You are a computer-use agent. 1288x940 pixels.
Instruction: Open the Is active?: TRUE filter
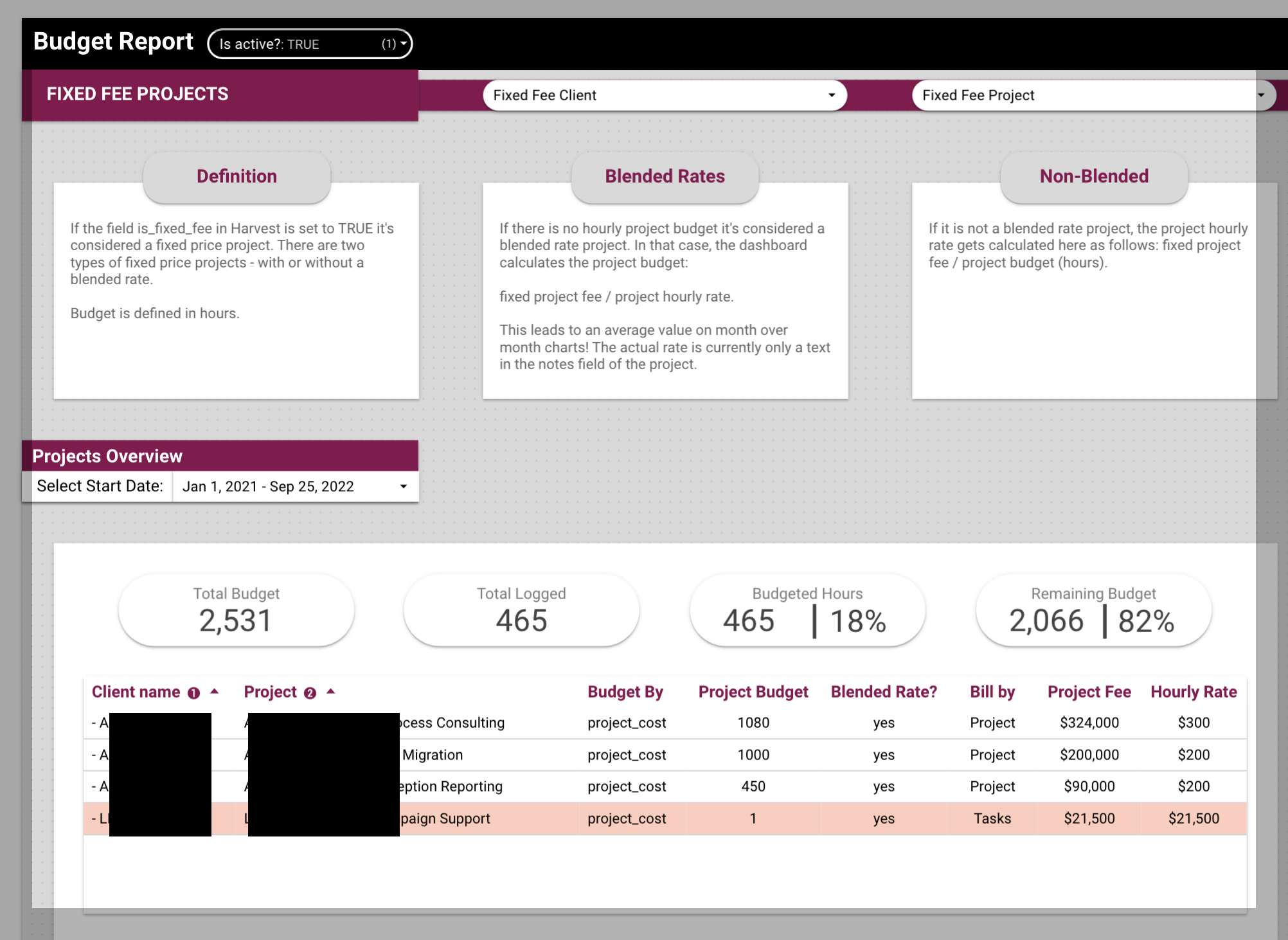point(309,44)
